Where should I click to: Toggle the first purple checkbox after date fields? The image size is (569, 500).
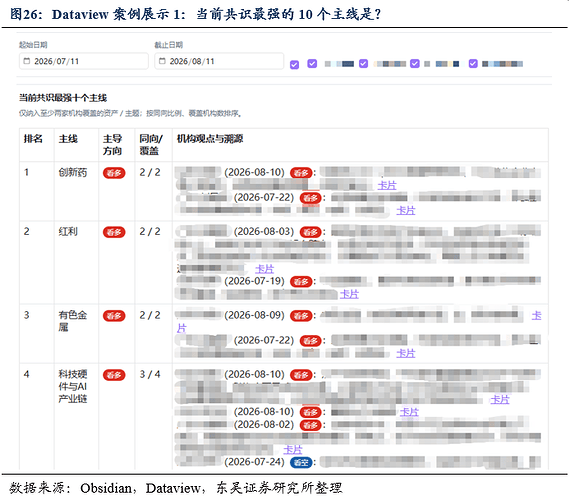pos(294,65)
